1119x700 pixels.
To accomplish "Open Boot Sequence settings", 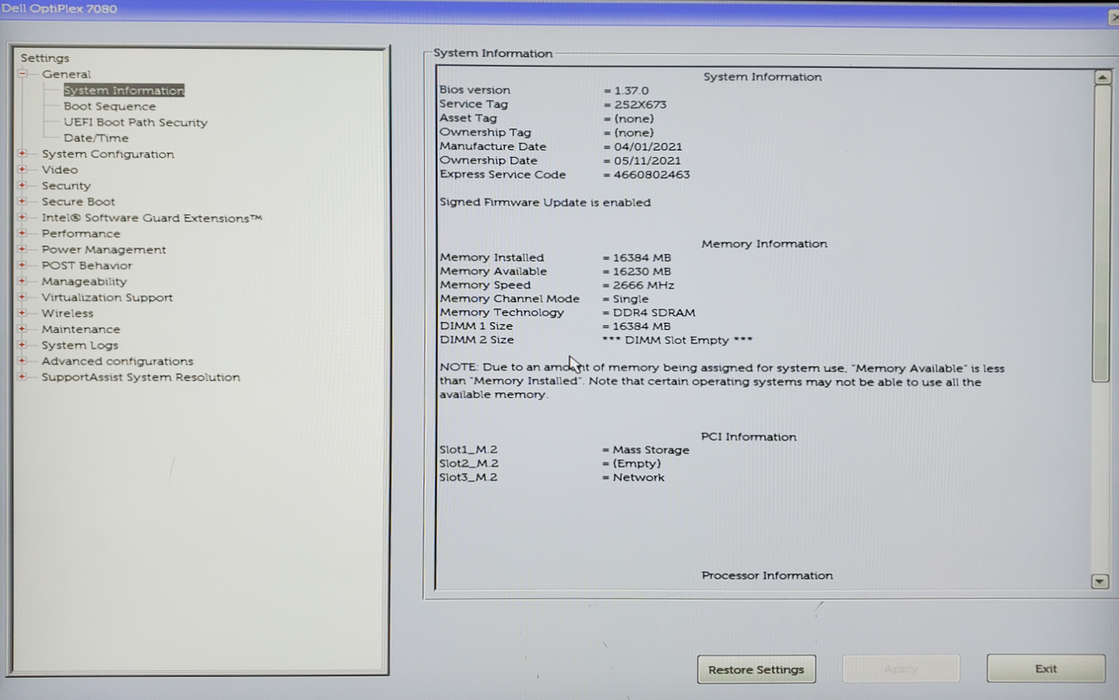I will tap(109, 106).
